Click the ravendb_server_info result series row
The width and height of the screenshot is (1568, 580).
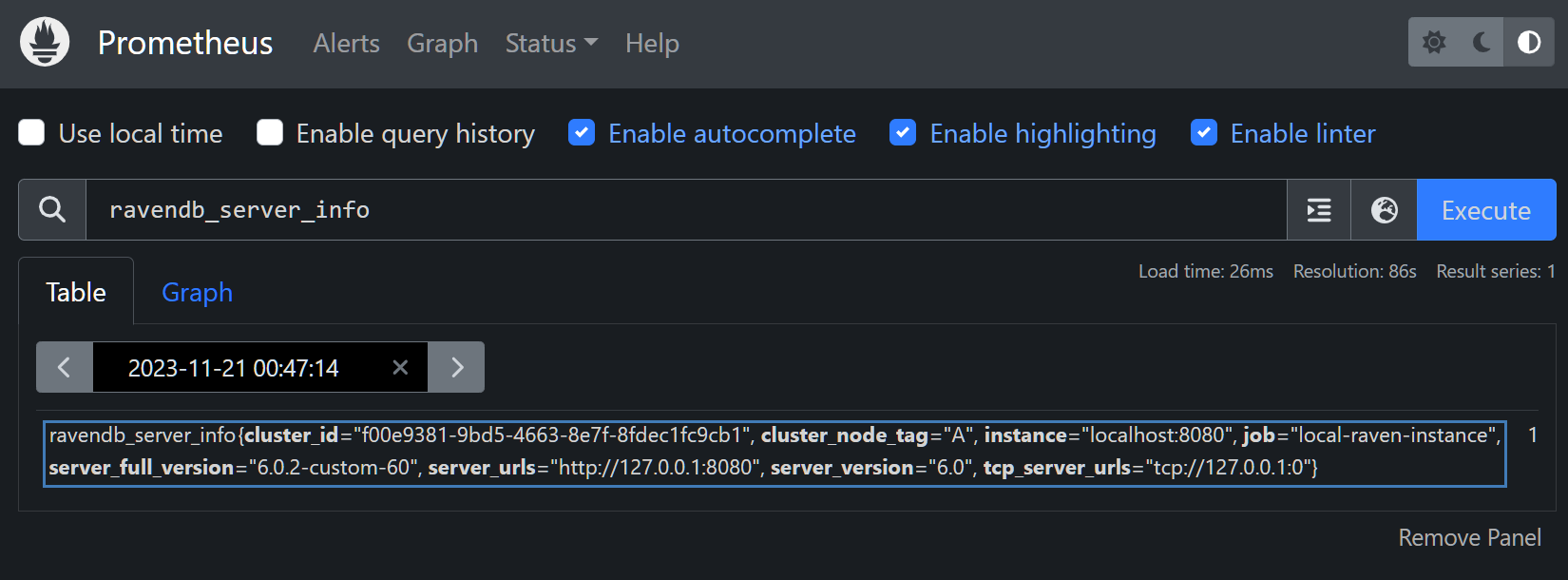[774, 452]
